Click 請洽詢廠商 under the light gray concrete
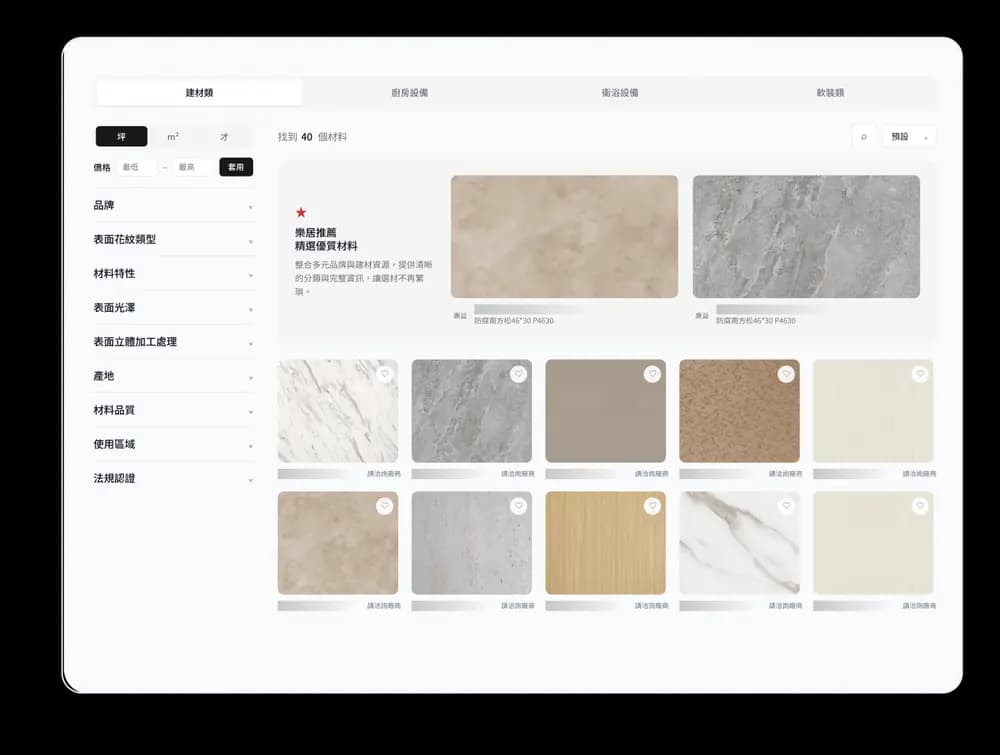Viewport: 1000px width, 755px height. [518, 606]
